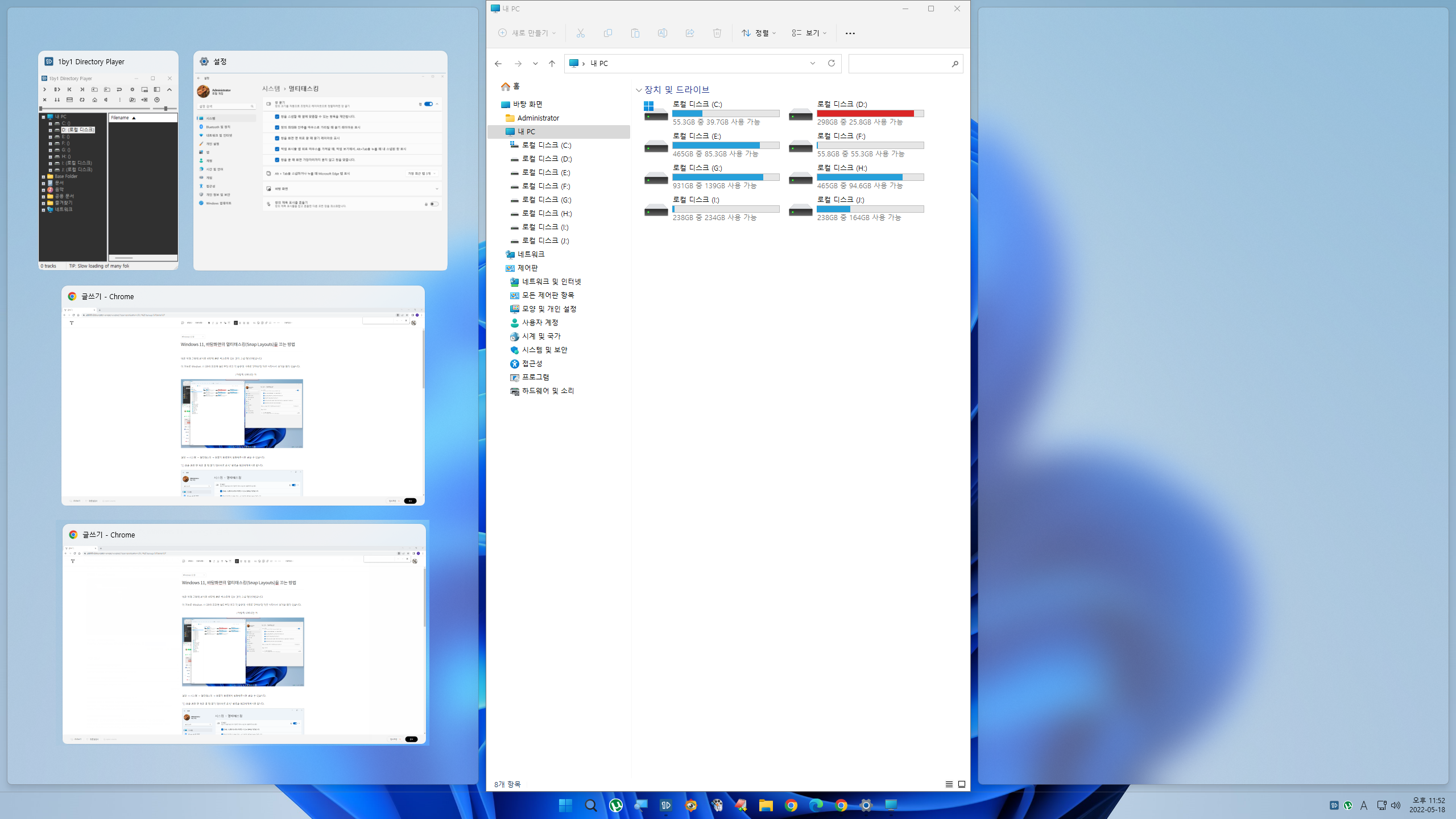1456x819 pixels.
Task: Open the '보기' view dropdown
Action: (x=809, y=33)
